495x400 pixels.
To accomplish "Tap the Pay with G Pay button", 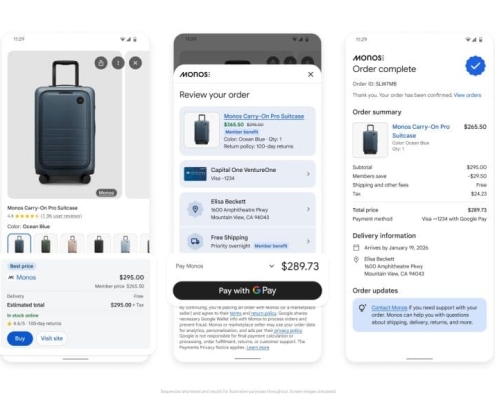I will (247, 290).
